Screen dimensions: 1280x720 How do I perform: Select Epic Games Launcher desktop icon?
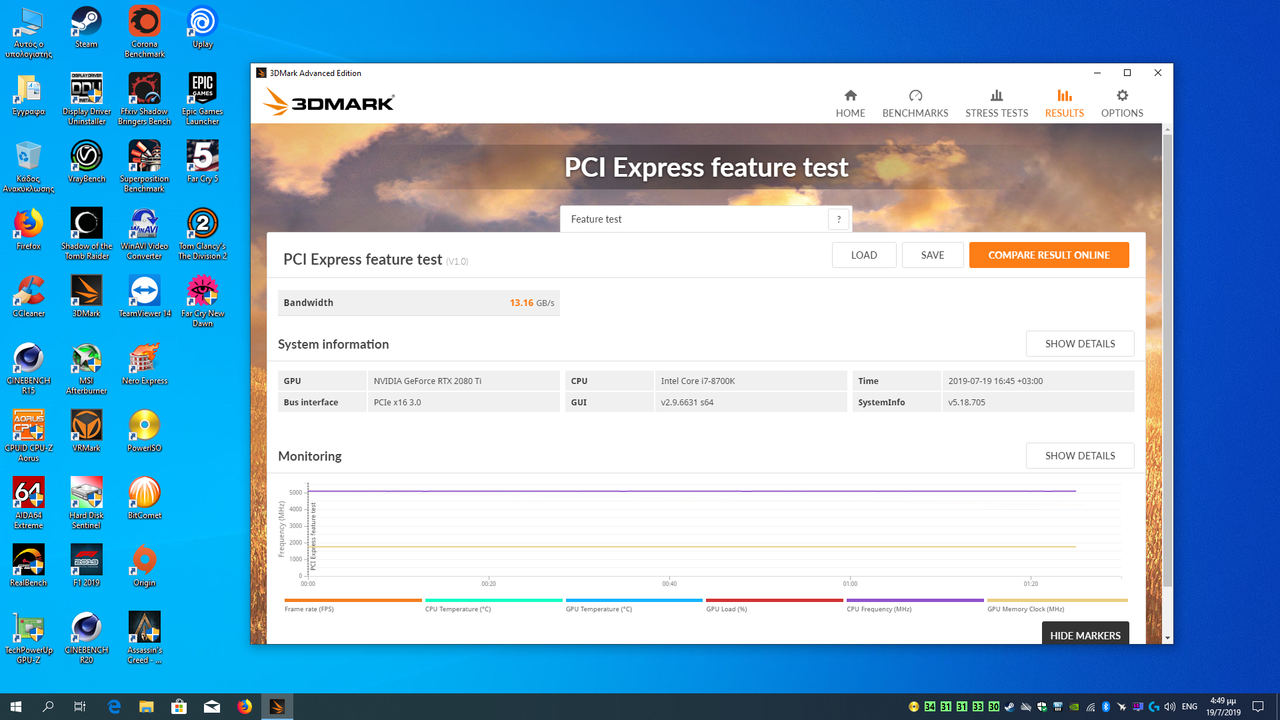[x=202, y=100]
